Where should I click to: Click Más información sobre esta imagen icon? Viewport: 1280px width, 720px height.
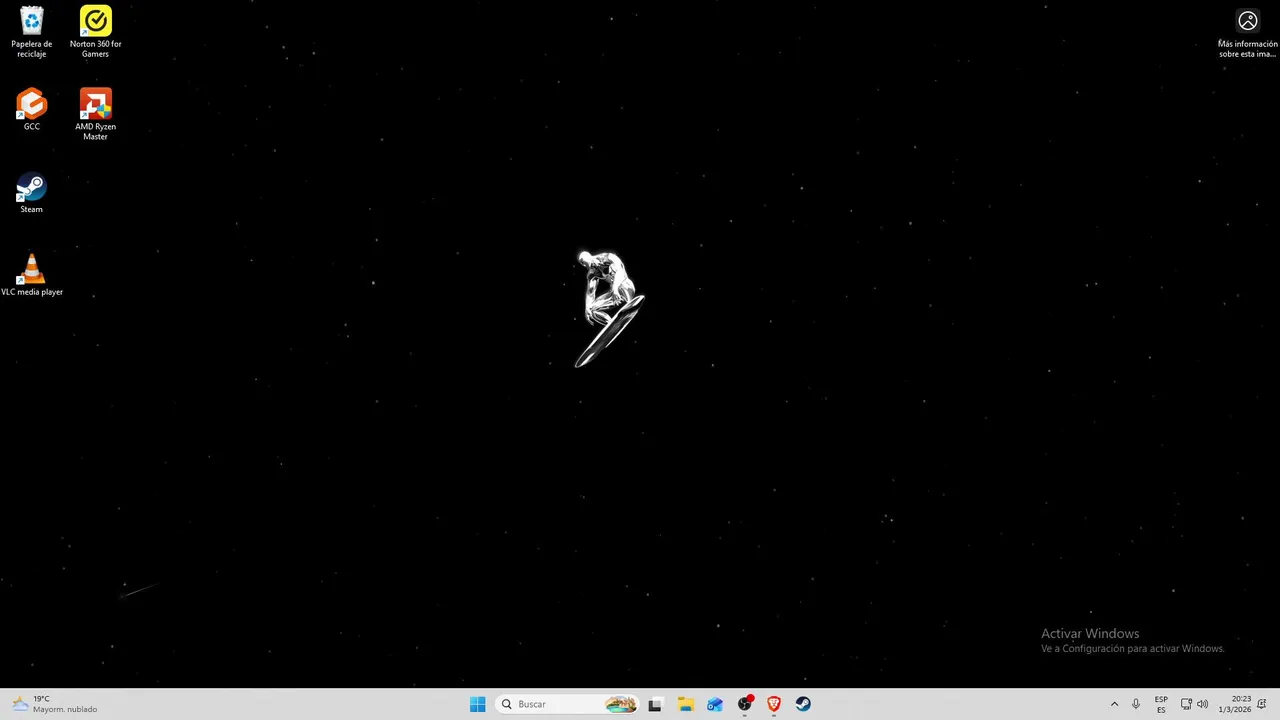[1247, 32]
